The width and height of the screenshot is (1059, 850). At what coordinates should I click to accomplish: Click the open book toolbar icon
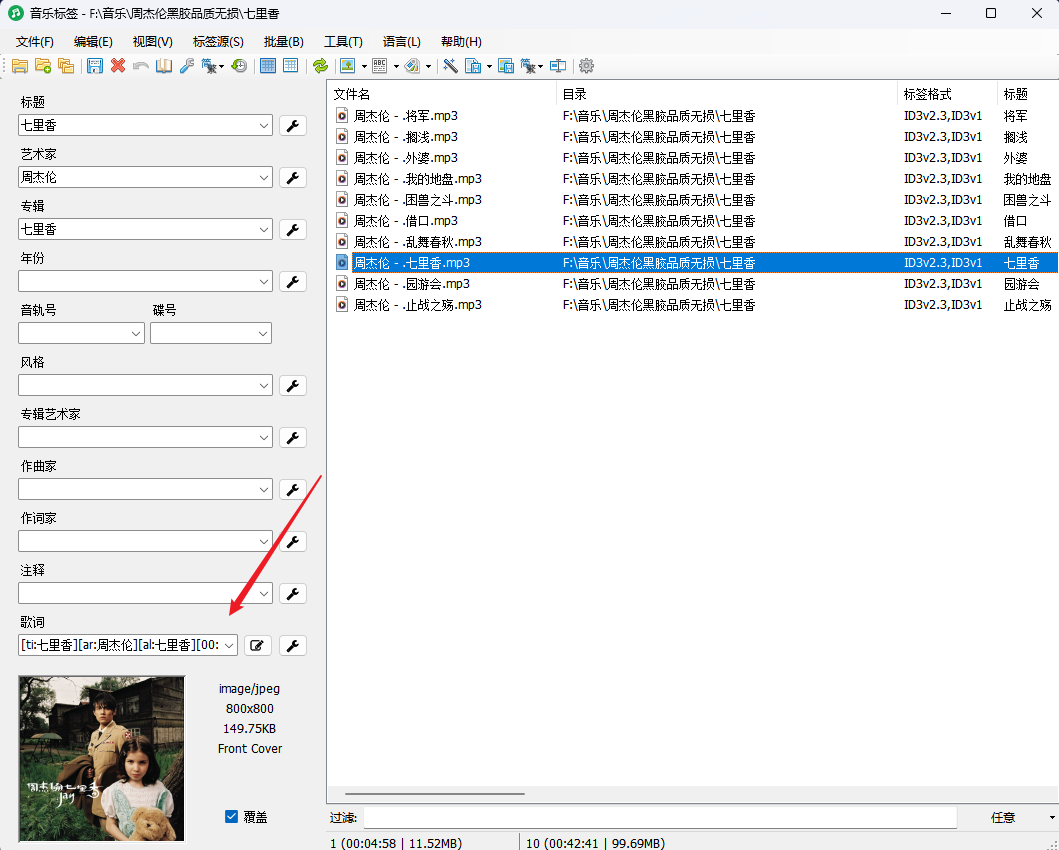point(164,66)
